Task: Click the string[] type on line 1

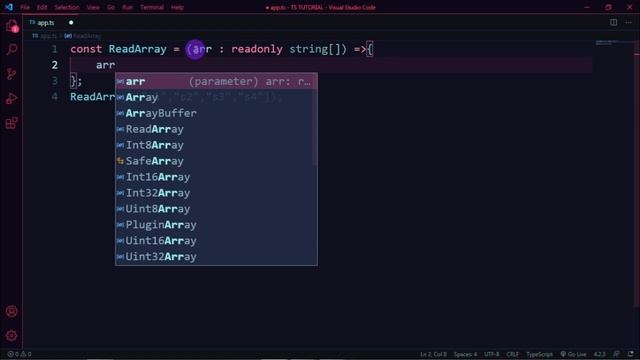Action: point(315,49)
